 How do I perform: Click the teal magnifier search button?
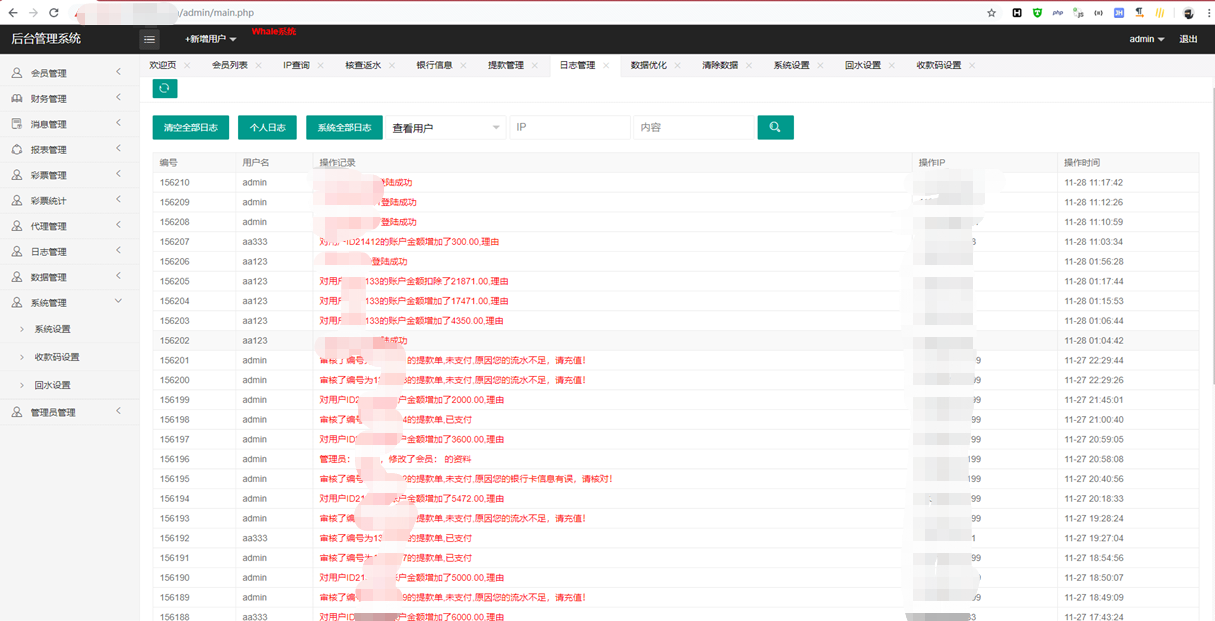click(775, 127)
